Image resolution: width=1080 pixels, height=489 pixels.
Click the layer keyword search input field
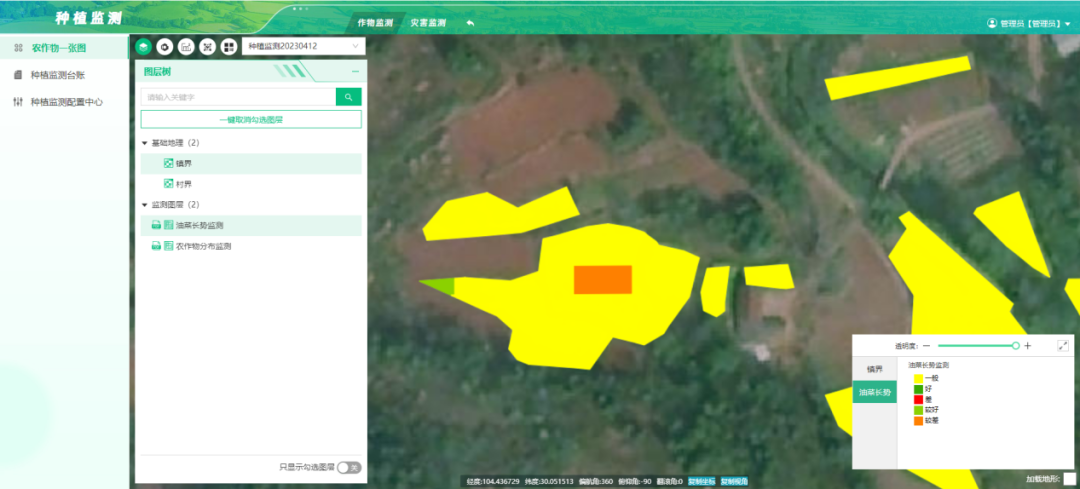[238, 97]
